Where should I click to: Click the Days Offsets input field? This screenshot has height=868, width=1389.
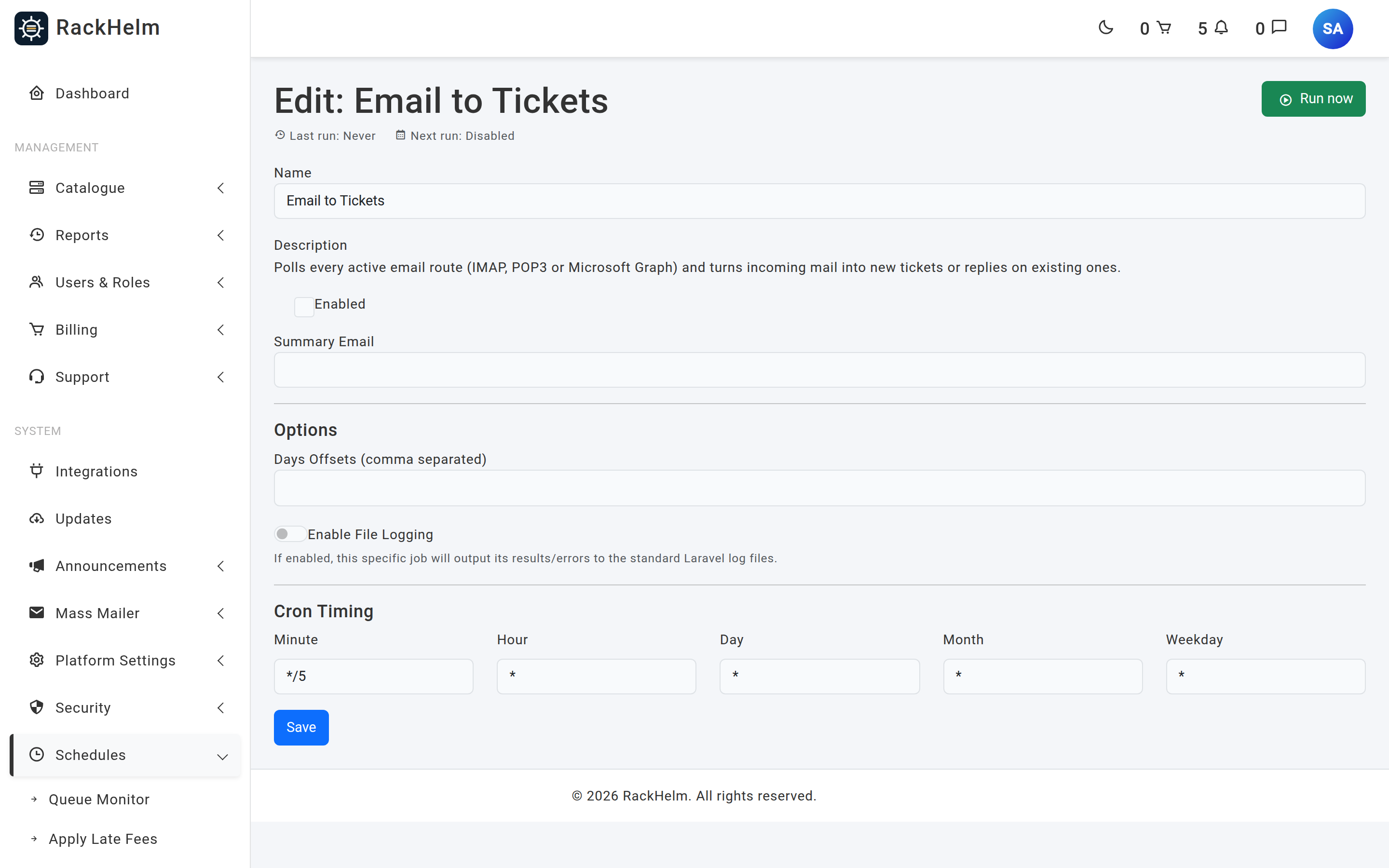819,488
